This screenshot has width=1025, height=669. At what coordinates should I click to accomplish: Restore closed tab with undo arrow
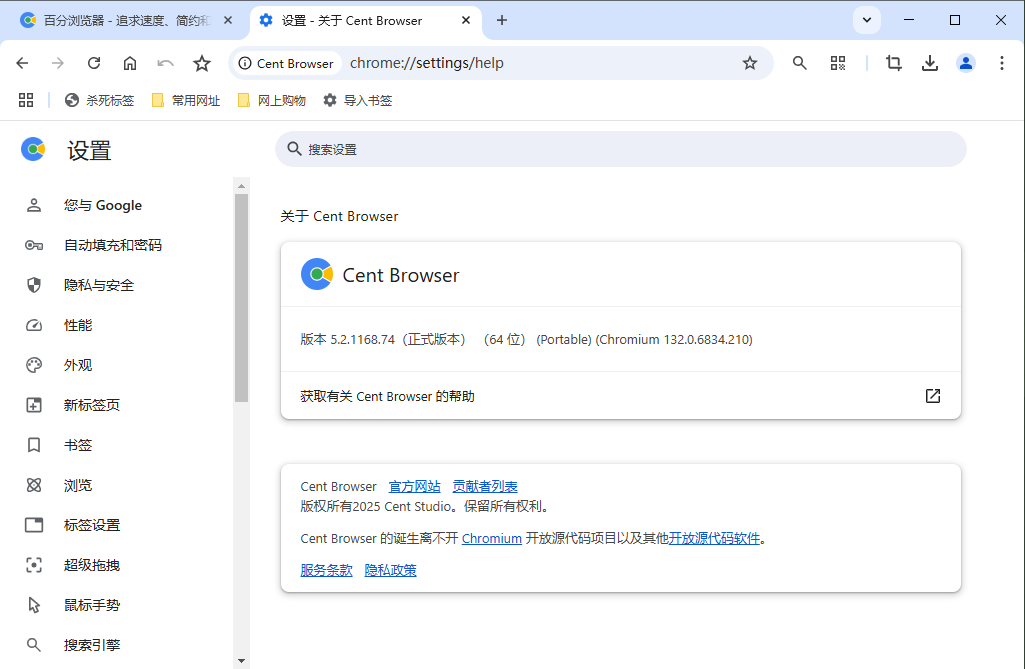165,63
